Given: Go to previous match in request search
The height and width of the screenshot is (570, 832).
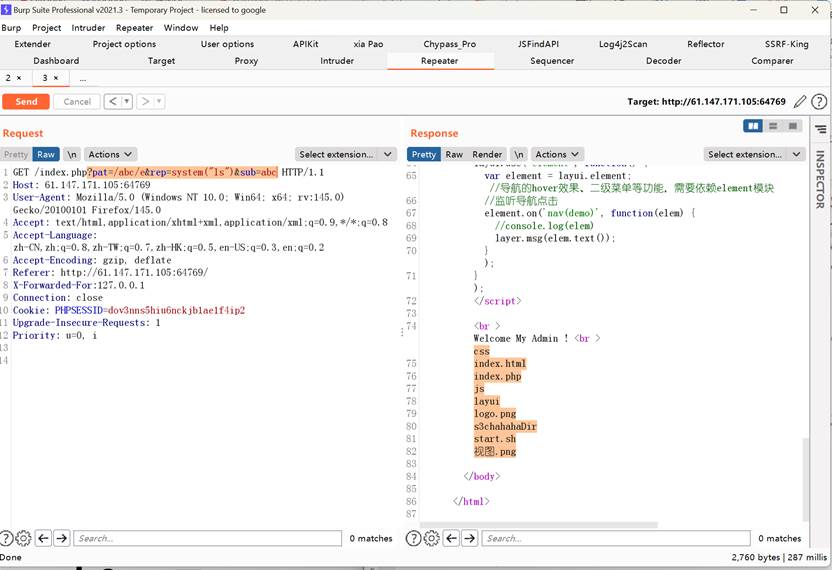Looking at the screenshot, I should [x=44, y=538].
